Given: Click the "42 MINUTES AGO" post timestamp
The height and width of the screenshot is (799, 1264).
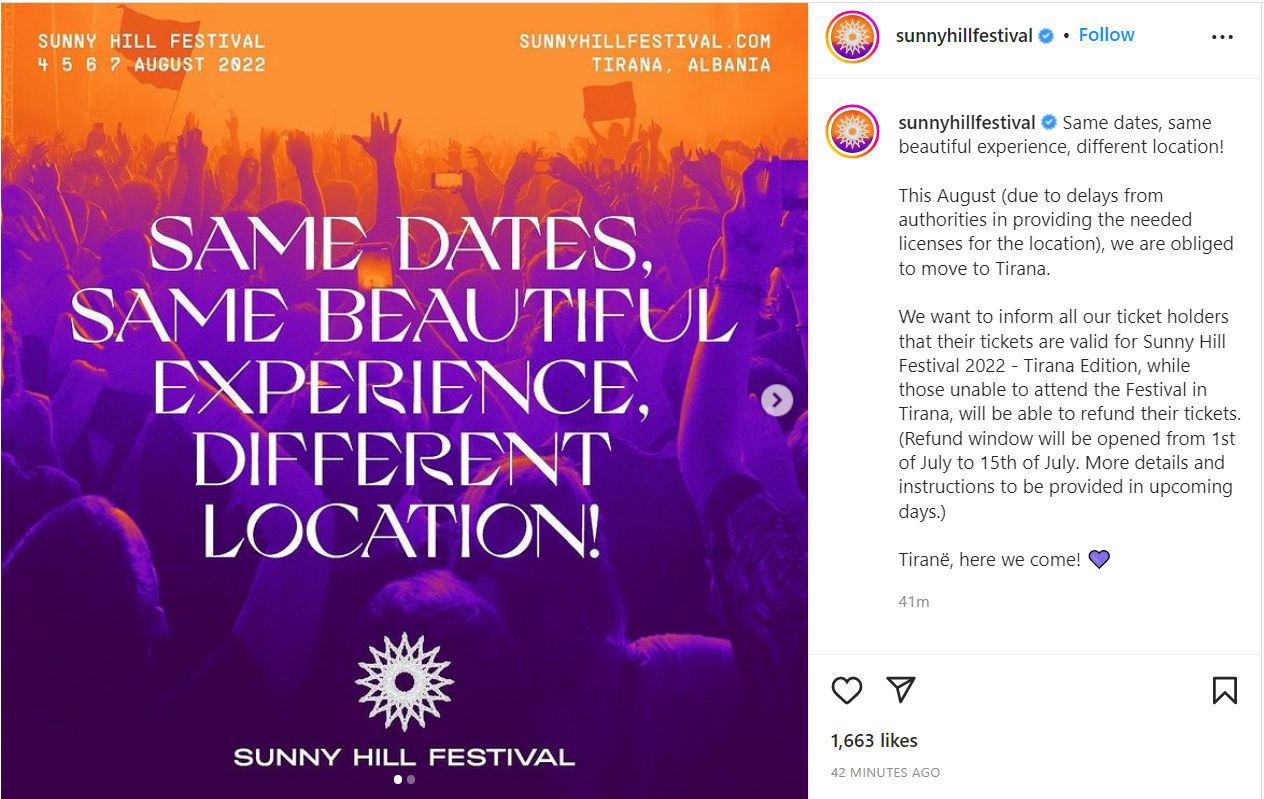Looking at the screenshot, I should (885, 773).
